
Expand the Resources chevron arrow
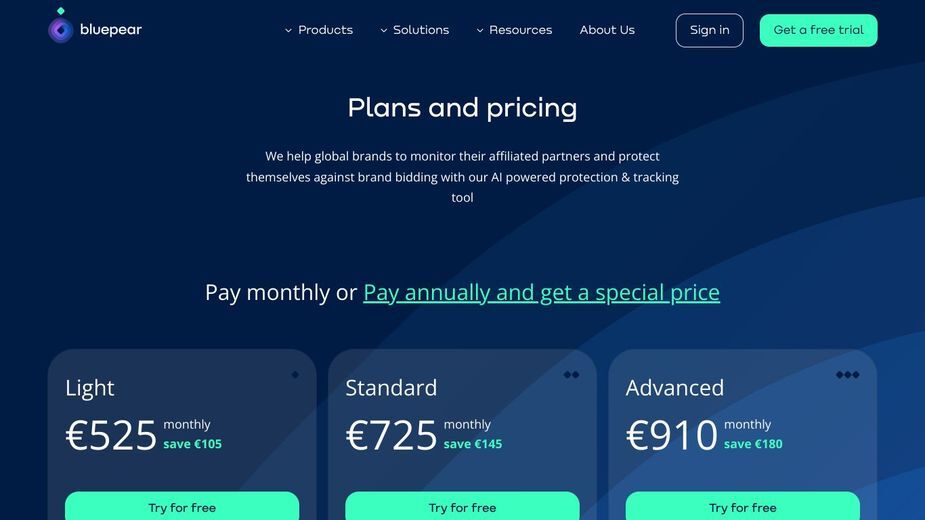(x=480, y=30)
